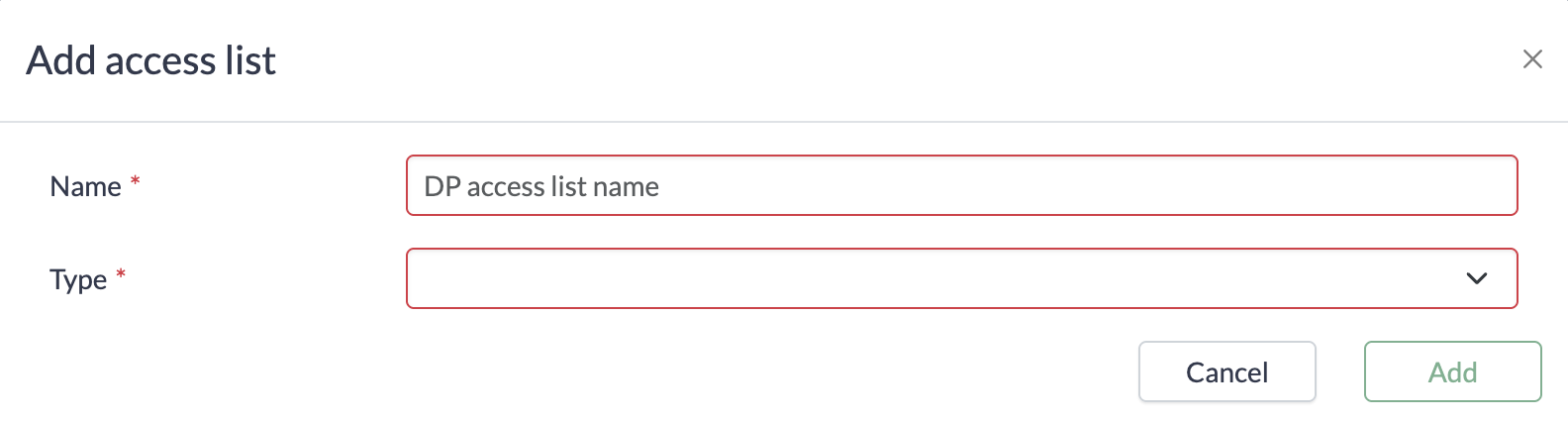Select the empty Type combo box
This screenshot has width=1568, height=422.
coord(960,278)
